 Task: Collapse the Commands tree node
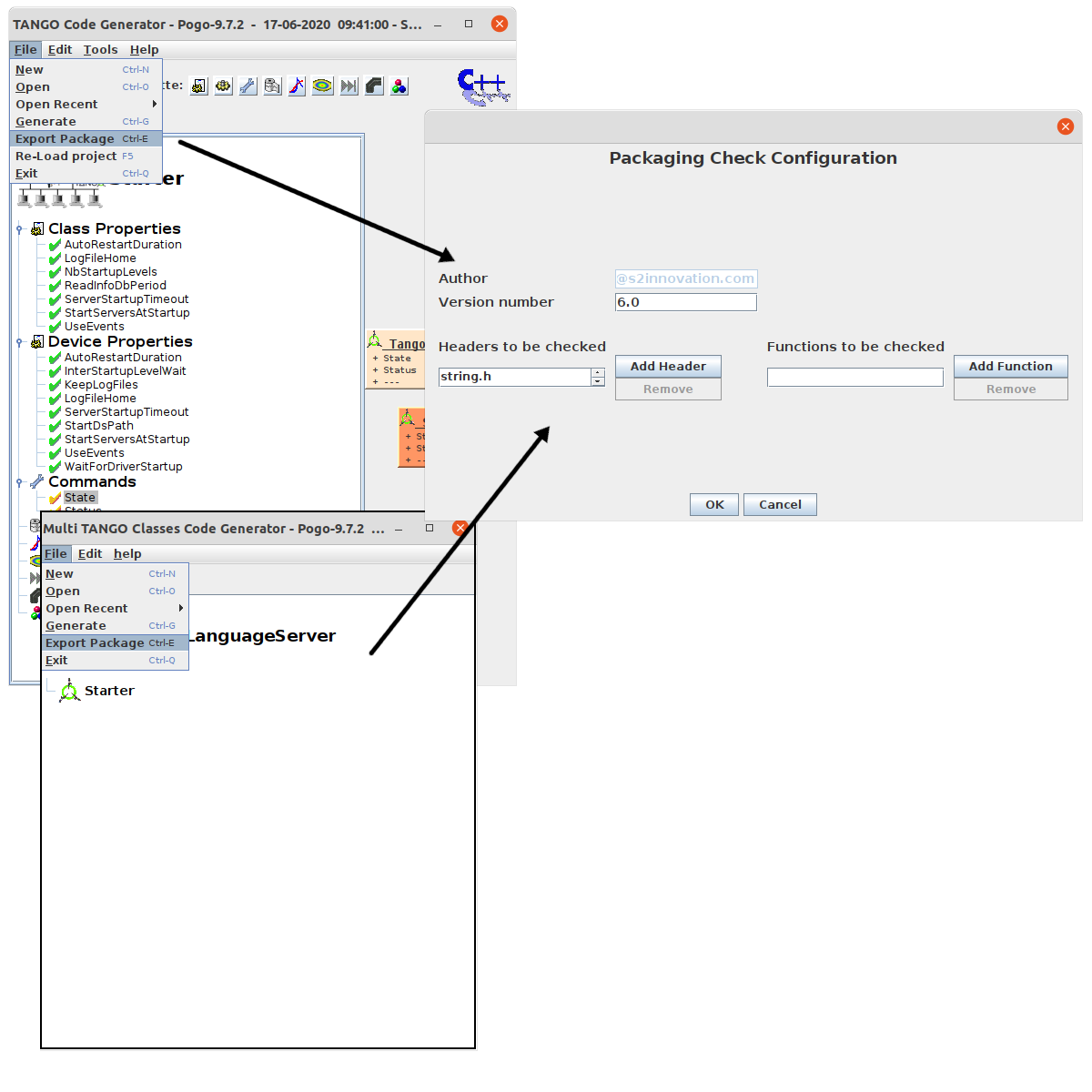pyautogui.click(x=19, y=482)
